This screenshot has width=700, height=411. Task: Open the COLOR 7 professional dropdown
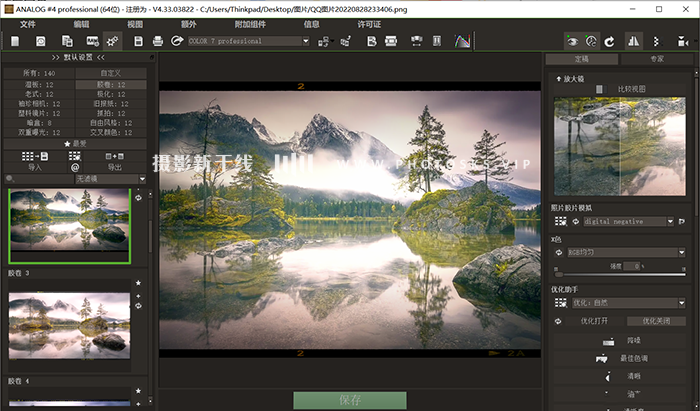tap(249, 41)
